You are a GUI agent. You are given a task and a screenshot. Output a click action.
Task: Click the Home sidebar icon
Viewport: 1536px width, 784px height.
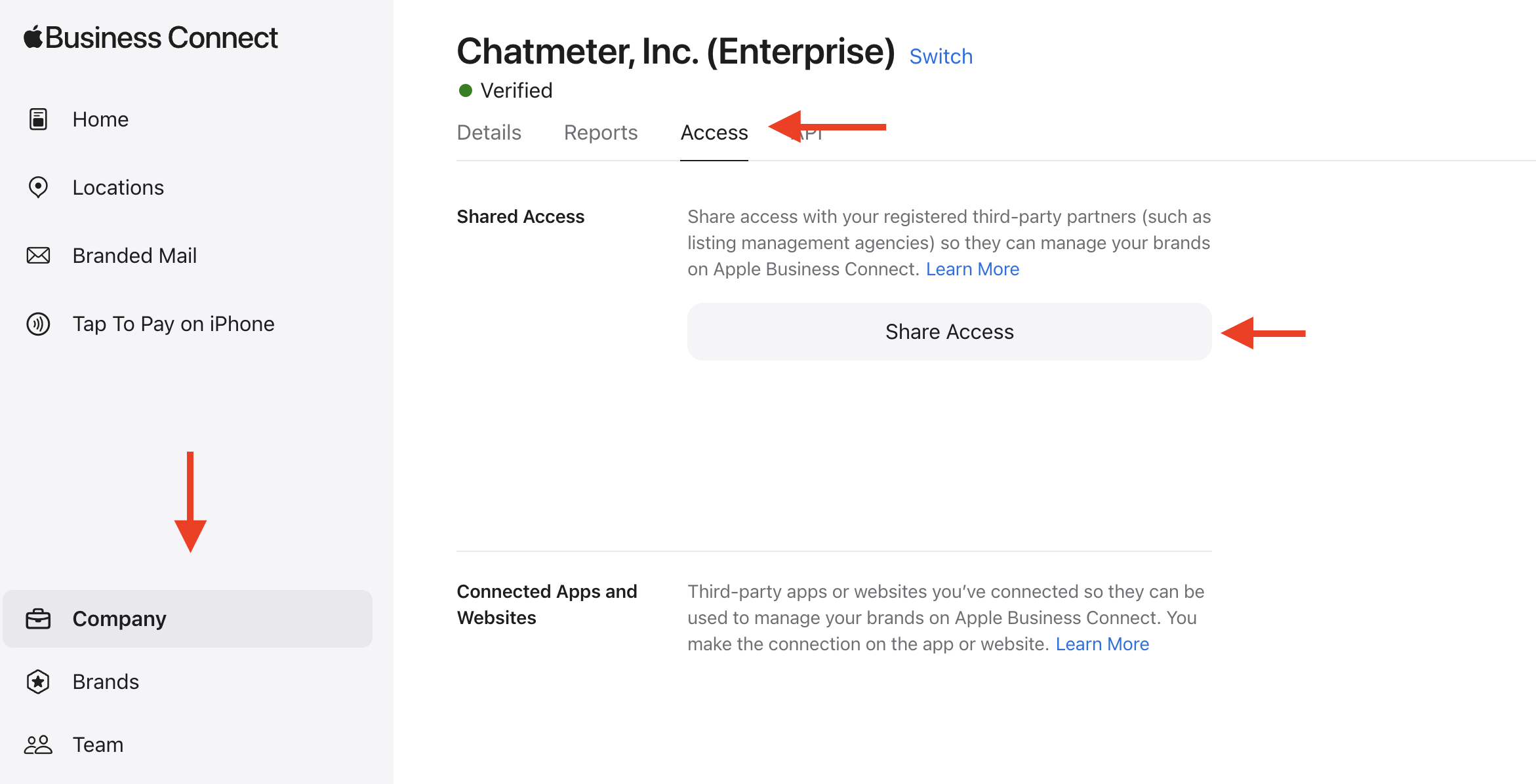click(38, 119)
